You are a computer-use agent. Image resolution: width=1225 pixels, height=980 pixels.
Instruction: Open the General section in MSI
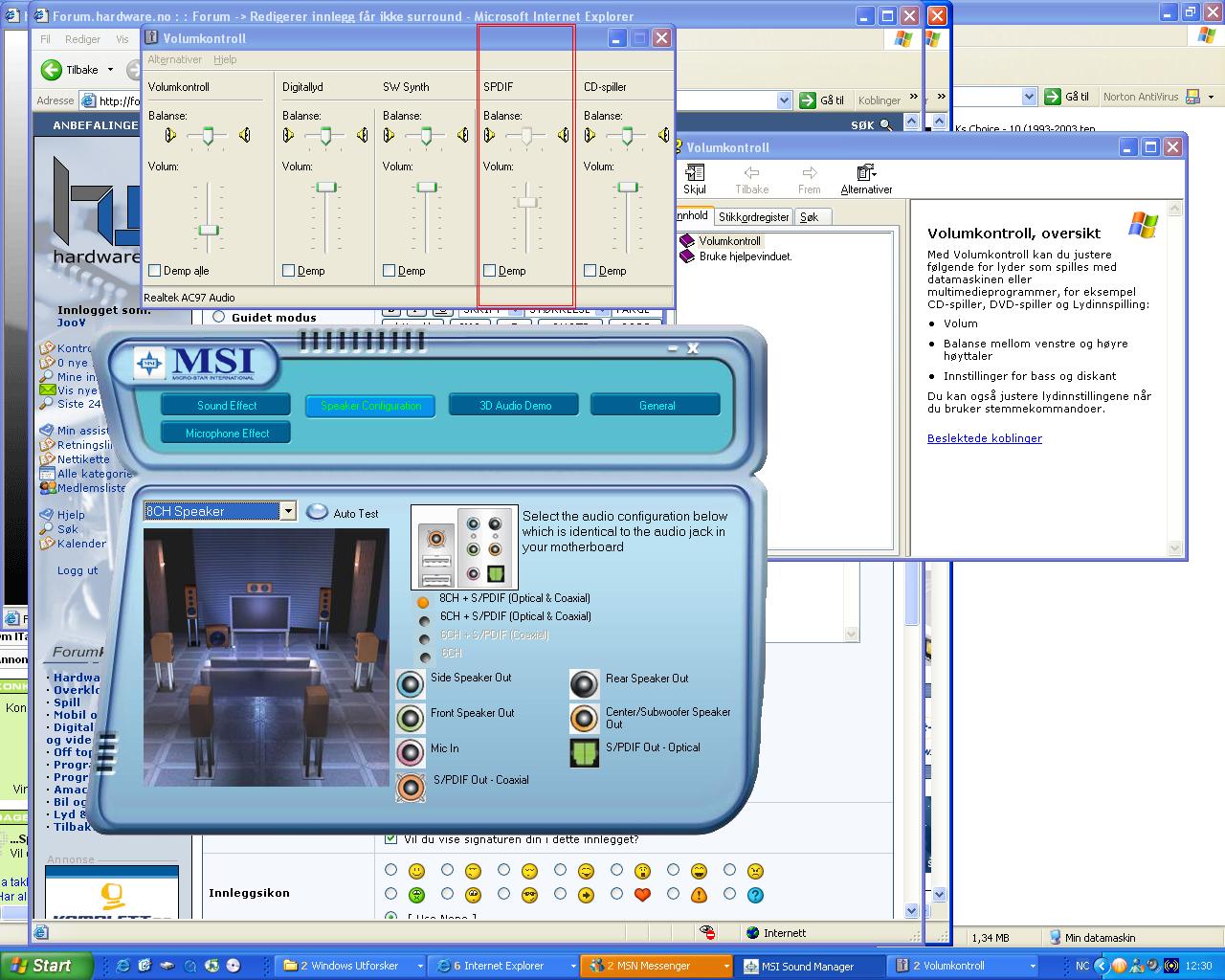657,406
